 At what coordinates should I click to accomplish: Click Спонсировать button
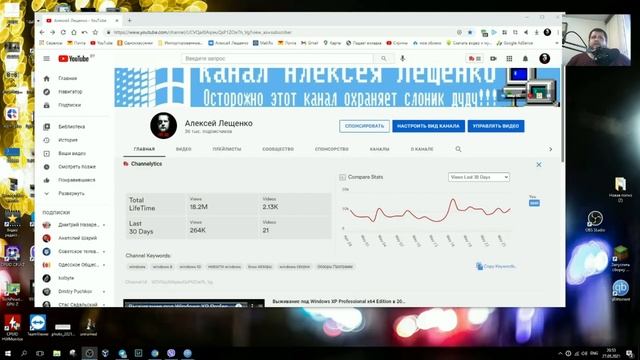point(364,126)
